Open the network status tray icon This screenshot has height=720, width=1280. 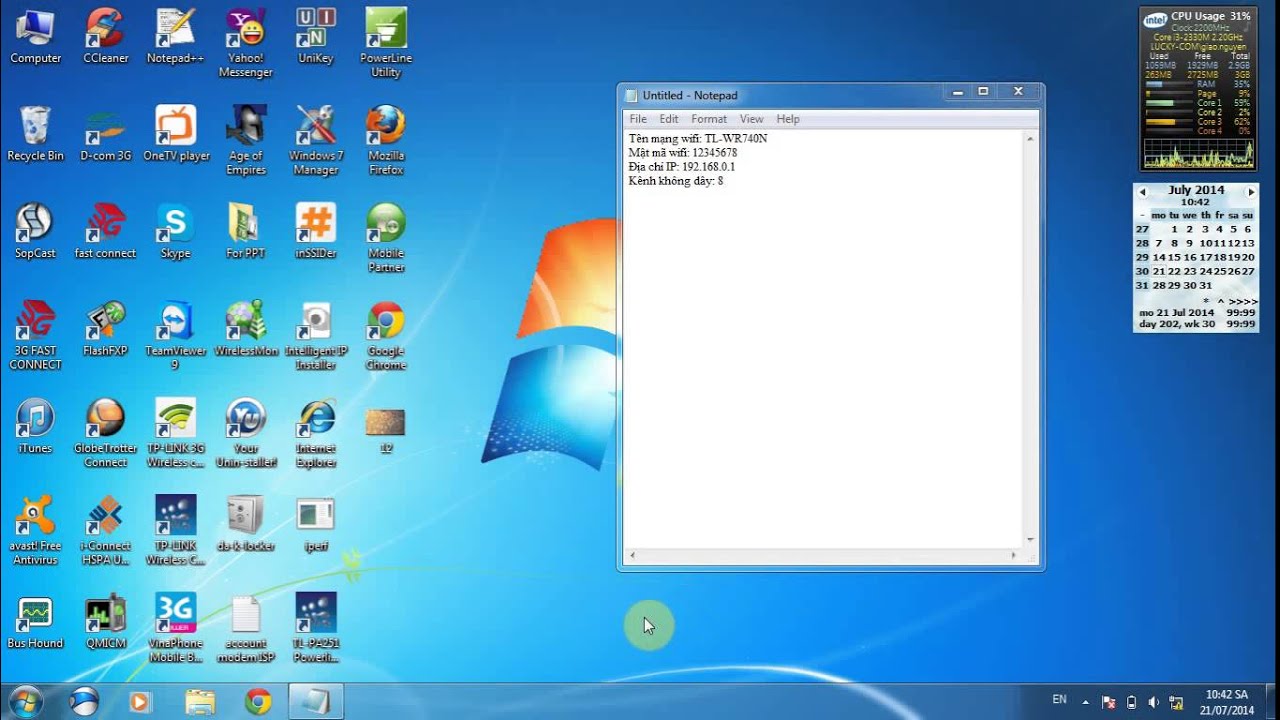click(x=1177, y=702)
